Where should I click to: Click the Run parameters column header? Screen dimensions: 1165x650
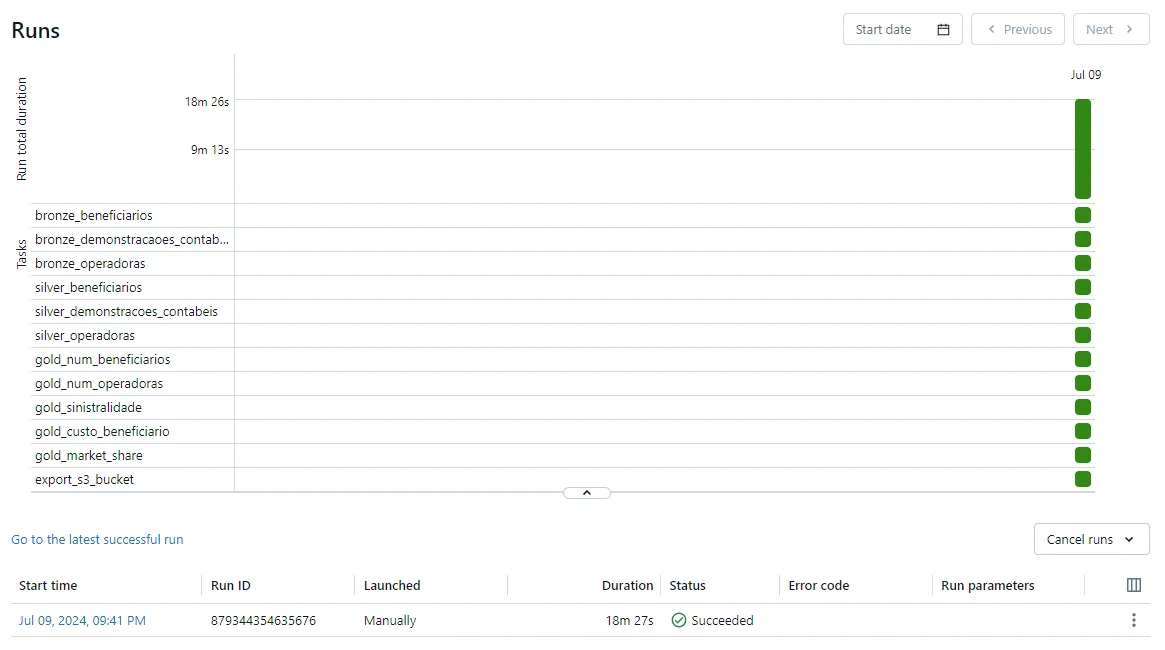(987, 585)
